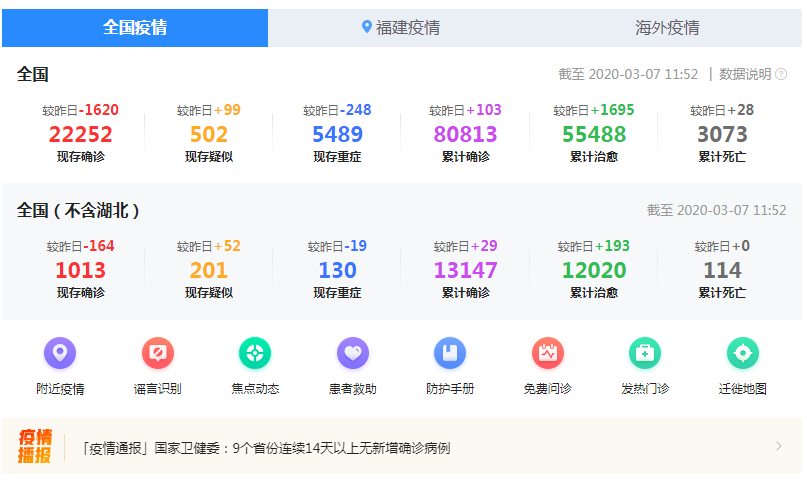Click the 较昨日-164 change text
Screen dimensions: 807x482
(80, 246)
